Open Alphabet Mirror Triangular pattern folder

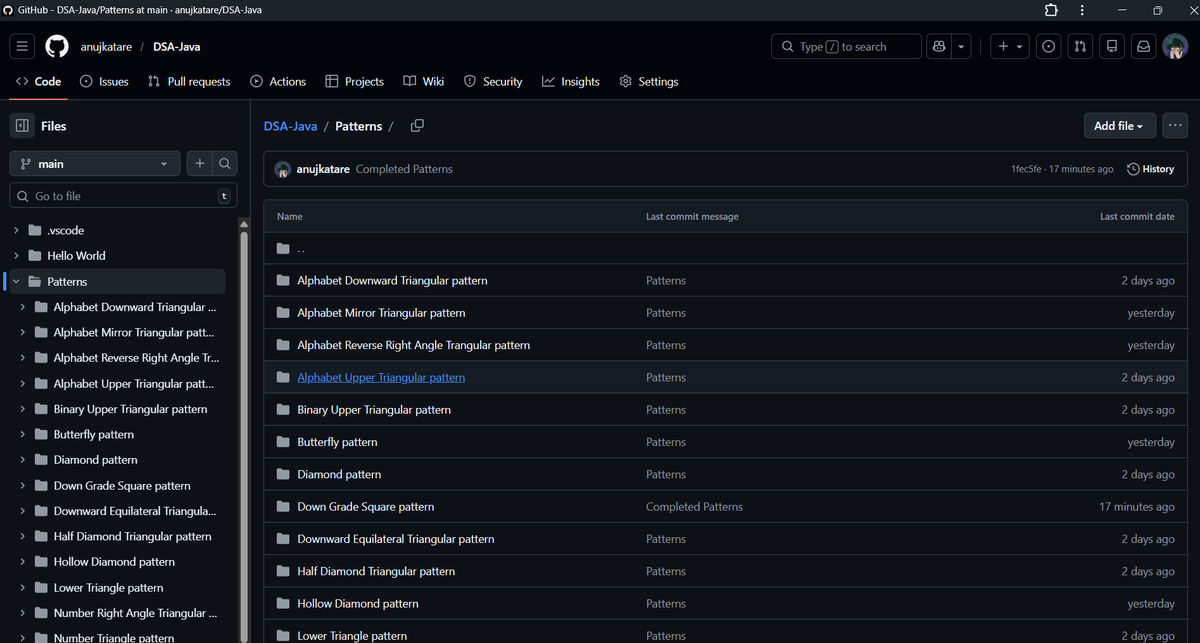point(381,313)
